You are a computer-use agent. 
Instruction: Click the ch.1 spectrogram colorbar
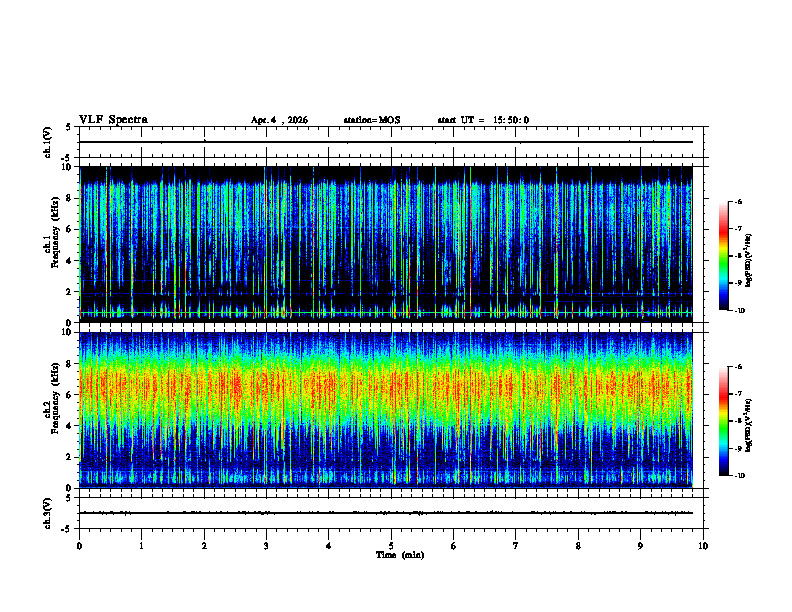(x=723, y=256)
